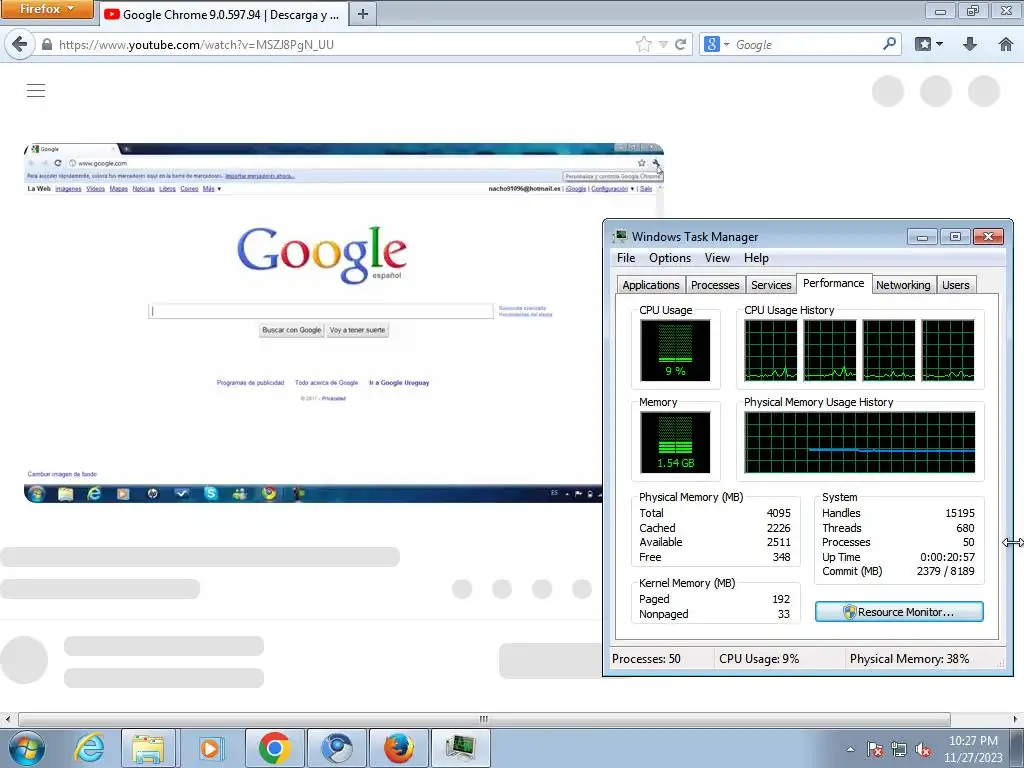This screenshot has height=768, width=1024.
Task: Click the Task Manager title bar icon
Action: tap(620, 236)
